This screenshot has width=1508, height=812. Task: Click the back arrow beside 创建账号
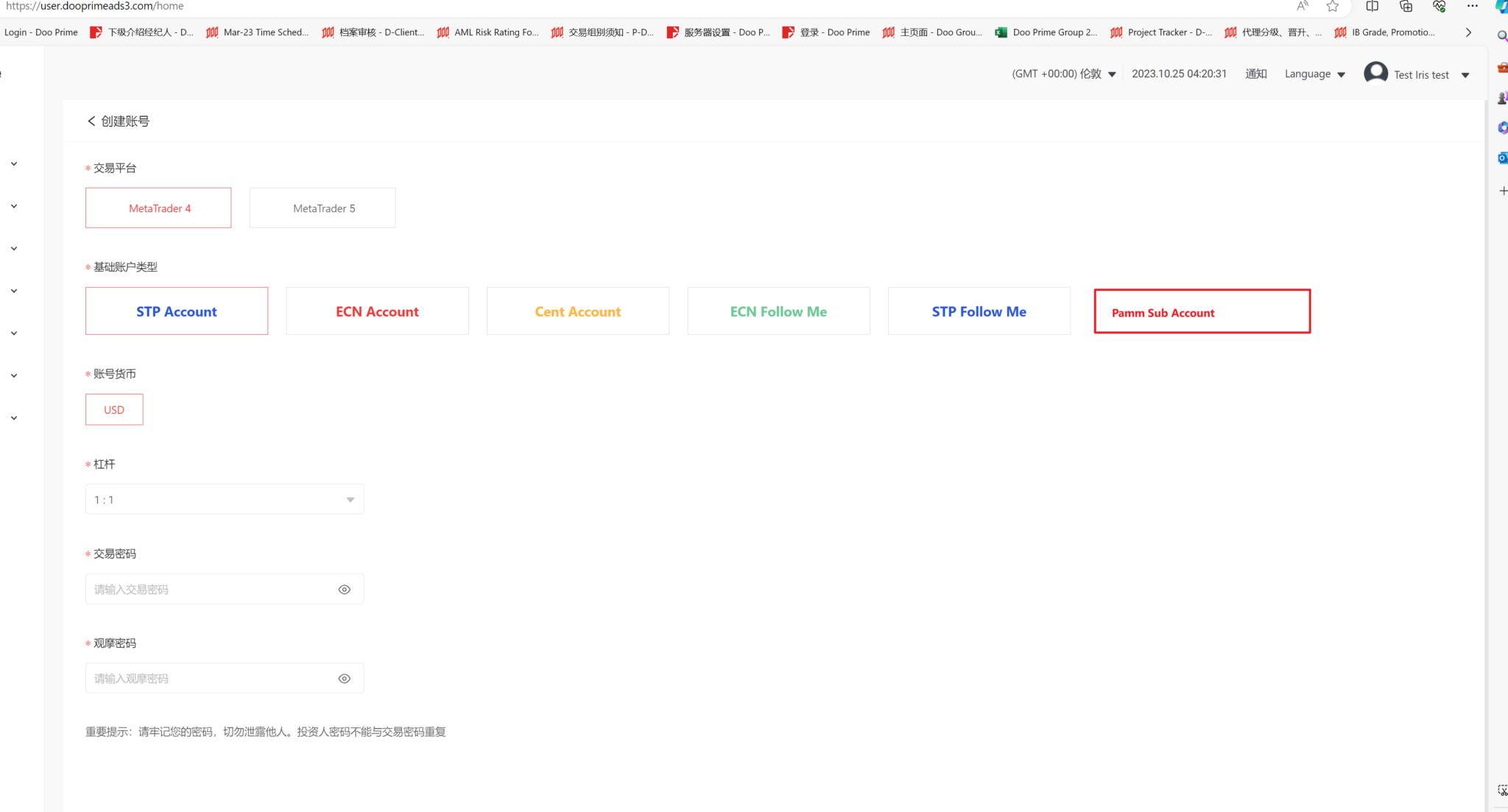(x=91, y=121)
